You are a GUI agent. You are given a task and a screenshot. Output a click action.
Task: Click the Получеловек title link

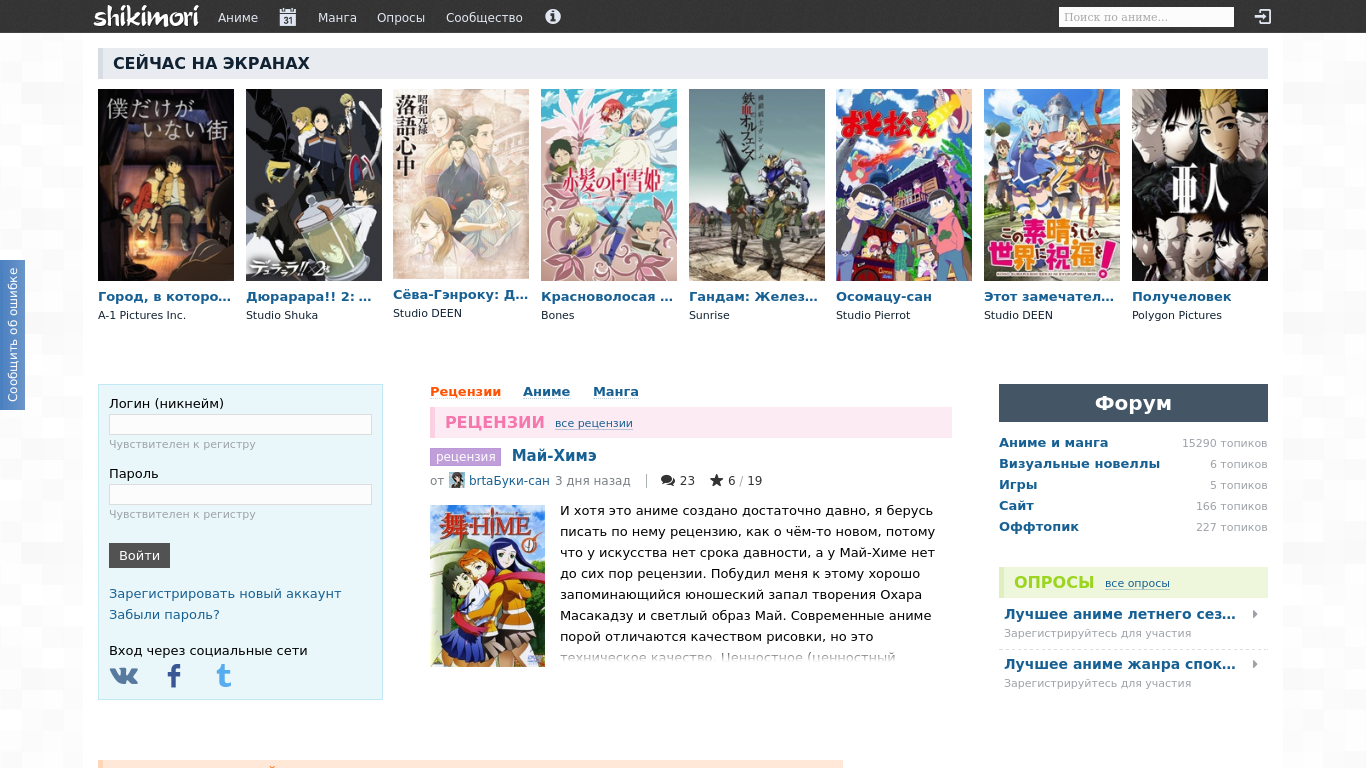click(1182, 297)
